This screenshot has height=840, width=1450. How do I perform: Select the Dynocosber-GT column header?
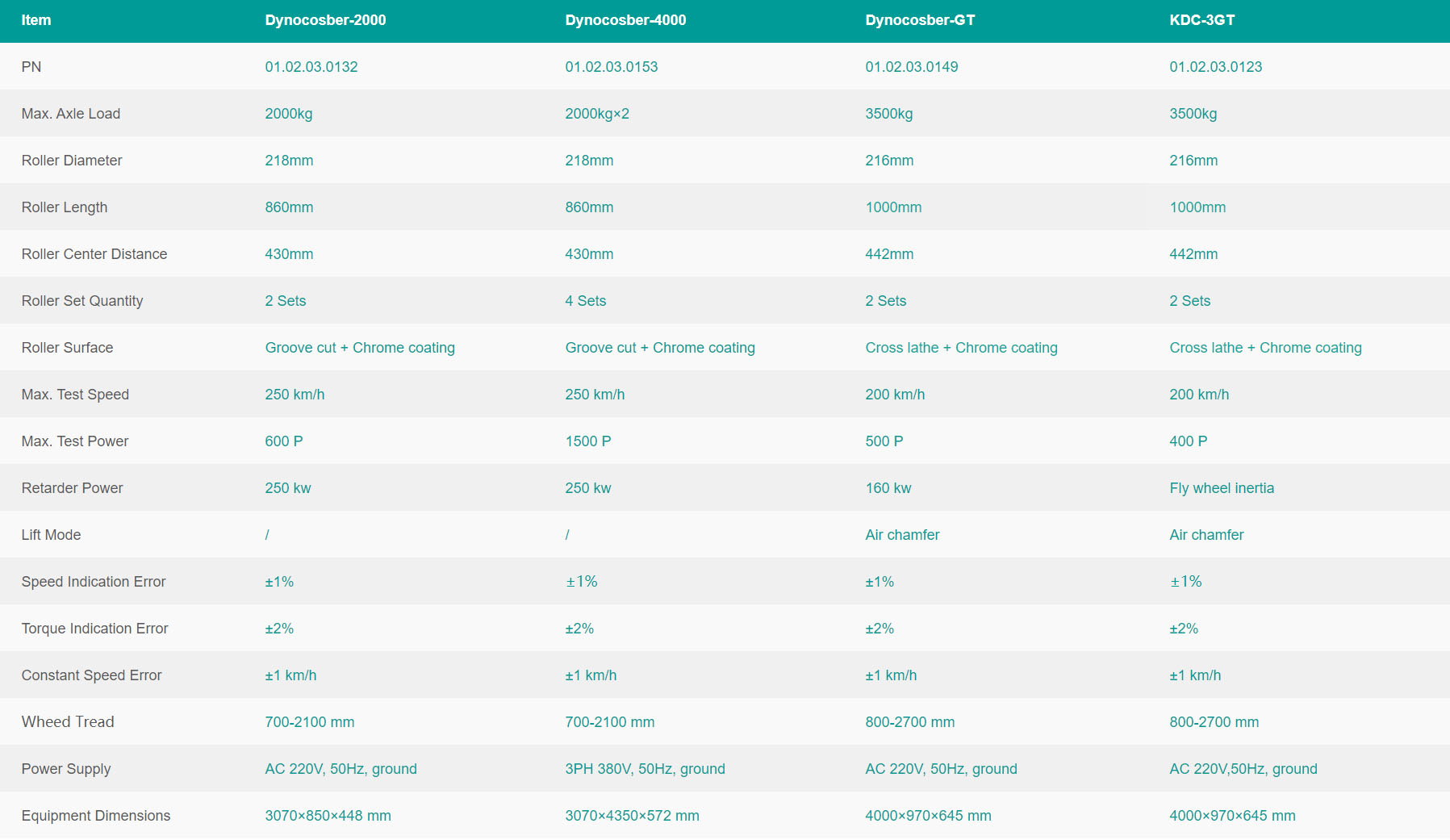coord(920,20)
